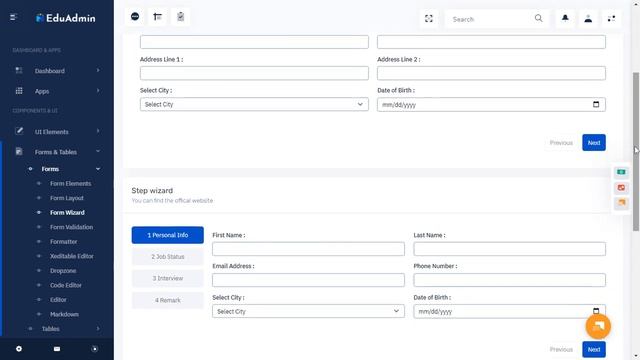This screenshot has width=640, height=360.
Task: Open Markdown in the sidebar
Action: 64,314
